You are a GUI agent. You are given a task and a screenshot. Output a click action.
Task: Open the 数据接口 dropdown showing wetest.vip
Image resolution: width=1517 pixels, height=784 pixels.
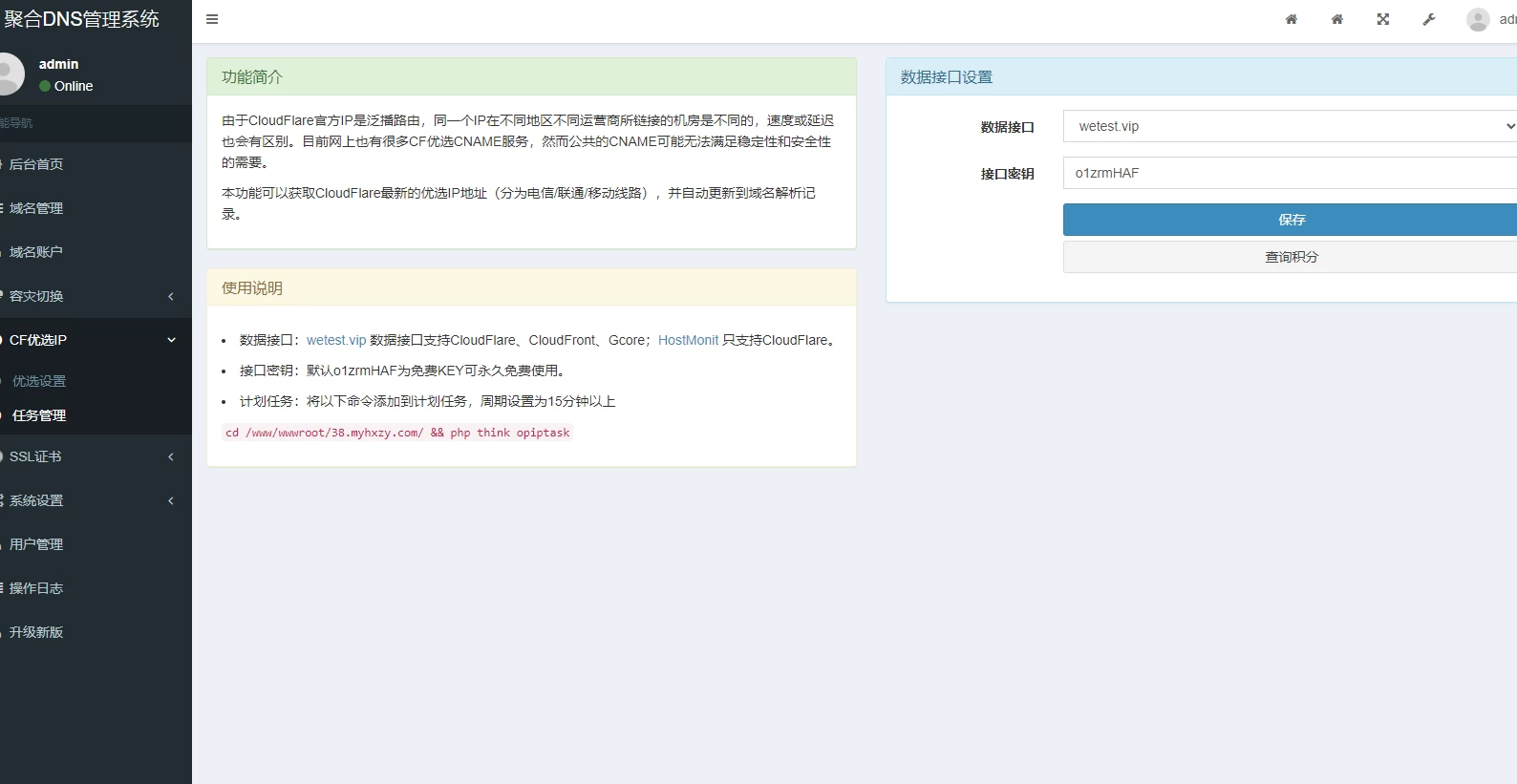[1290, 126]
